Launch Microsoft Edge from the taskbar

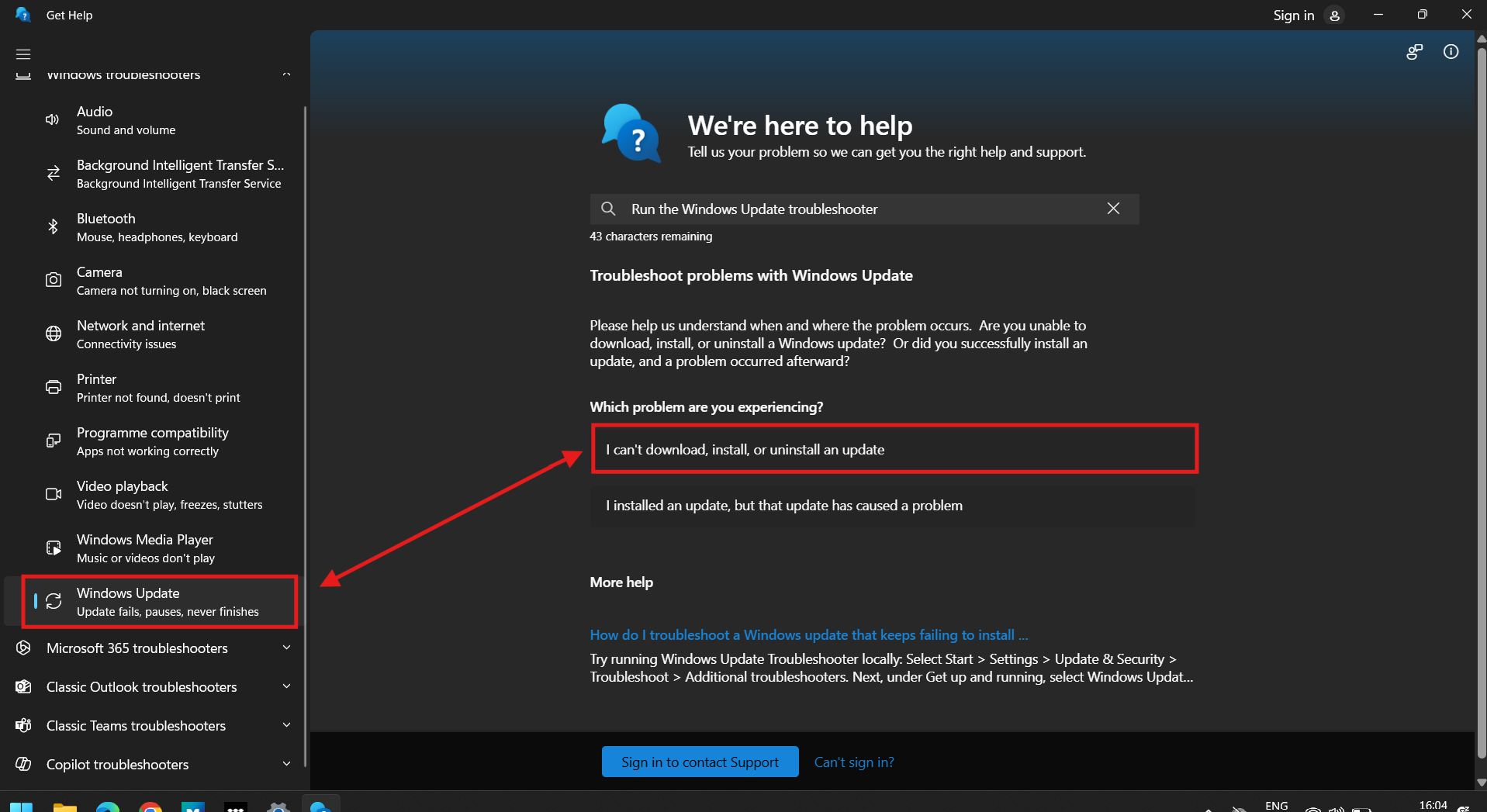[x=108, y=807]
